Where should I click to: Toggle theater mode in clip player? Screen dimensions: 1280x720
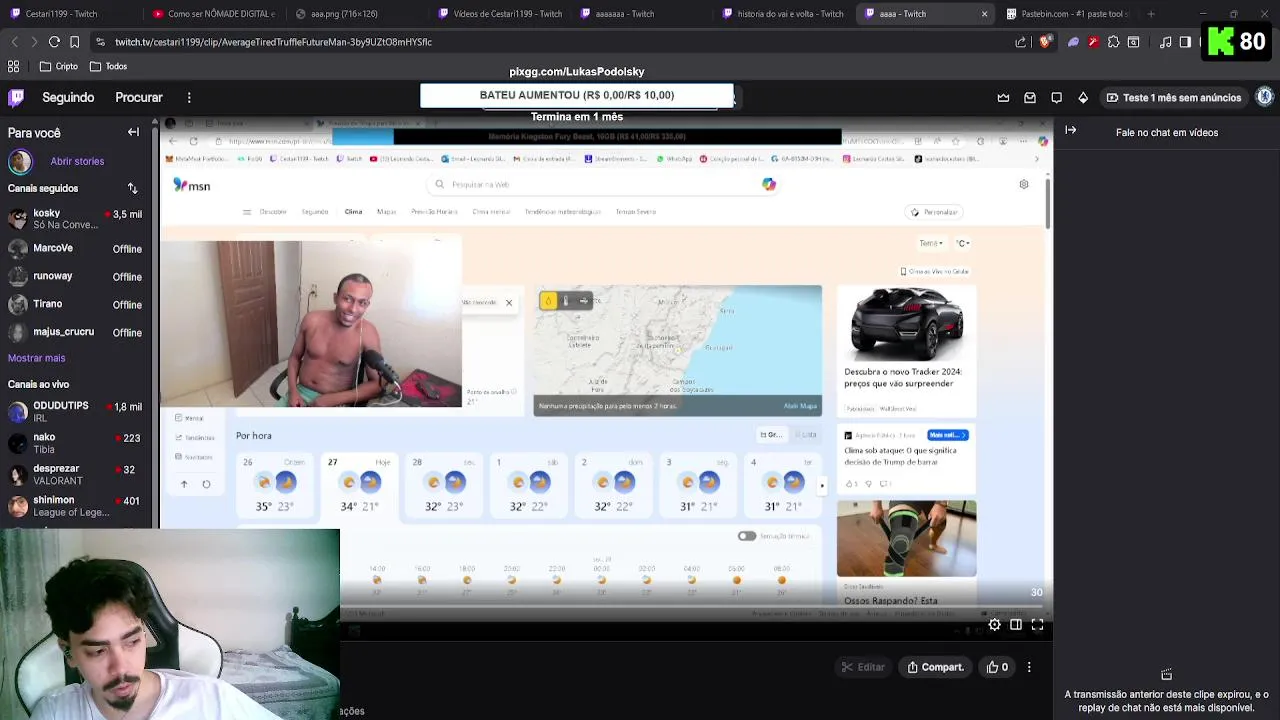(1016, 625)
